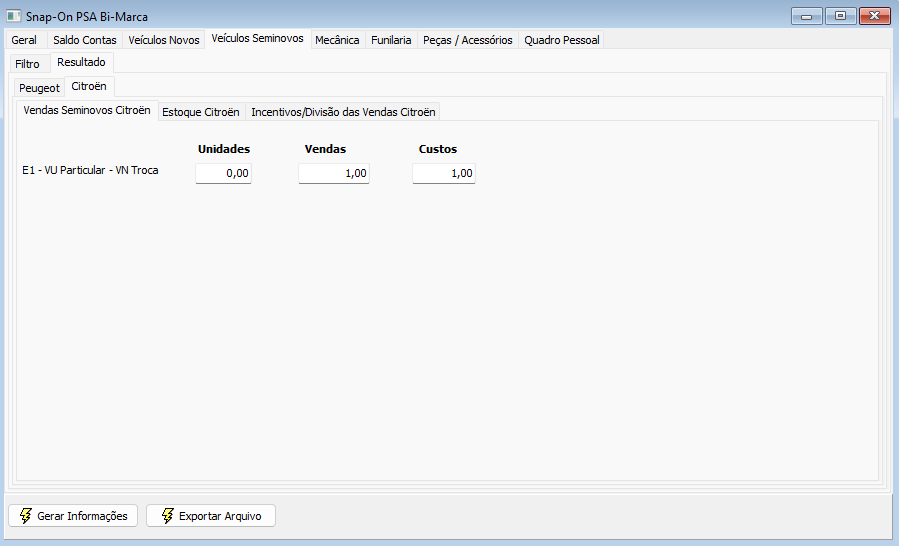Open the Quadro Pessoal tab
This screenshot has width=899, height=546.
(562, 40)
